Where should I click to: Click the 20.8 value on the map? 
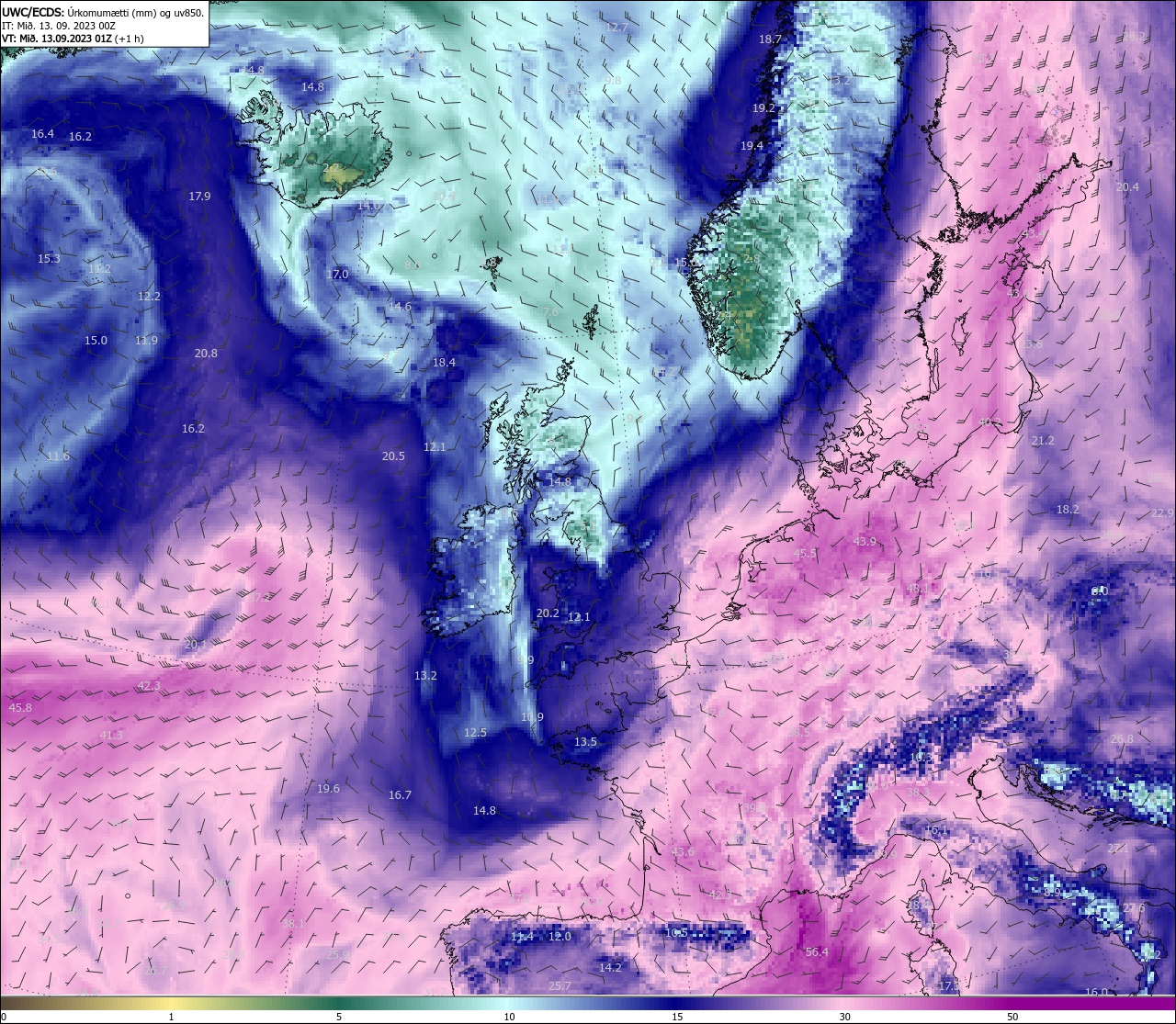pyautogui.click(x=206, y=353)
